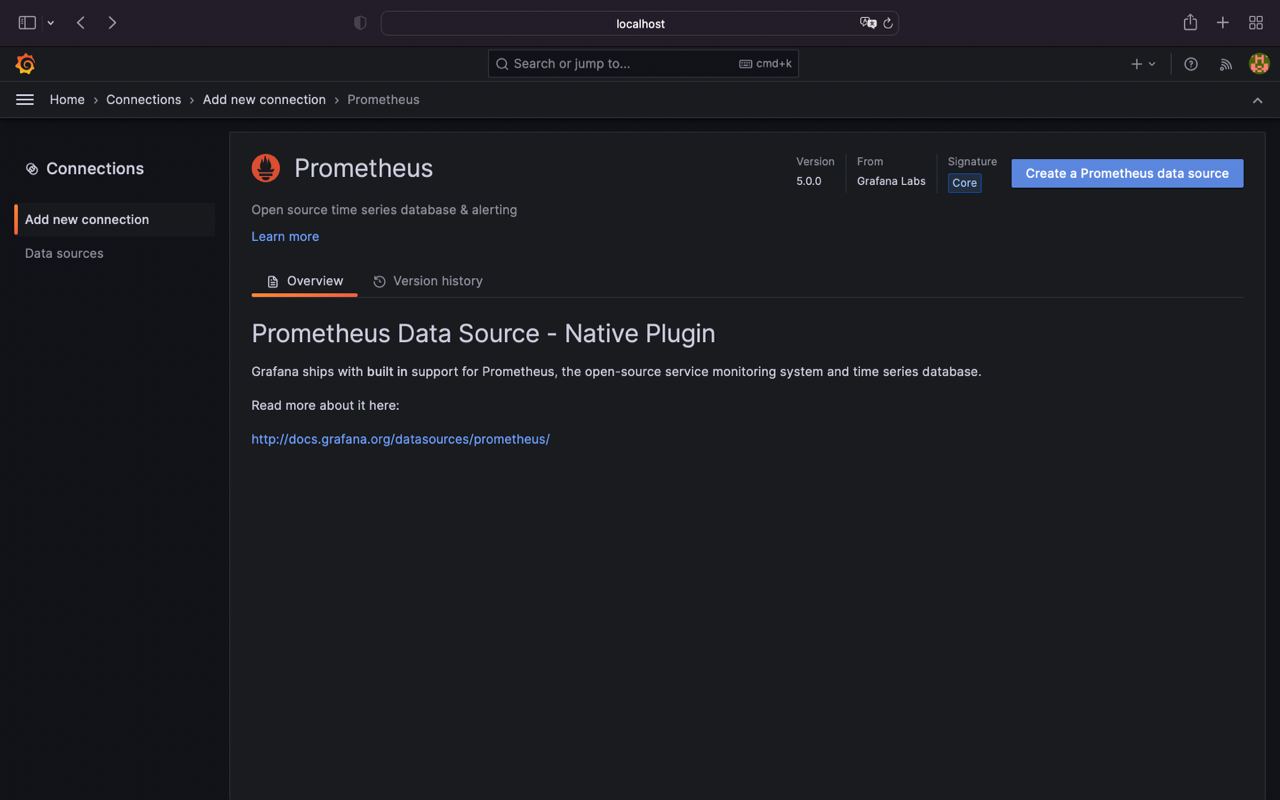Image resolution: width=1280 pixels, height=800 pixels.
Task: Expand the Safari sidebar dropdown arrow
Action: 50,22
